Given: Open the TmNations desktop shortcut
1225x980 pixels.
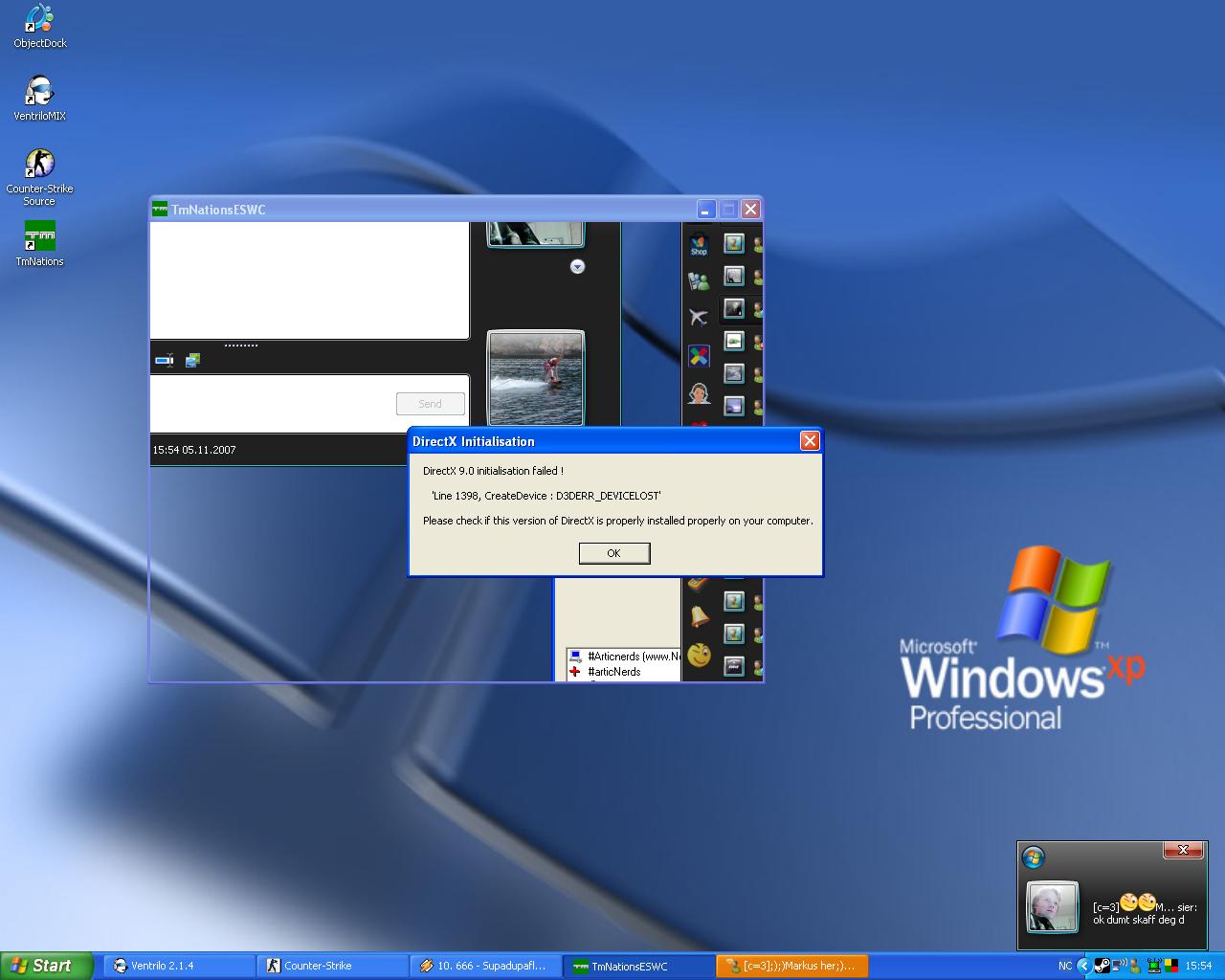Looking at the screenshot, I should click(x=40, y=244).
